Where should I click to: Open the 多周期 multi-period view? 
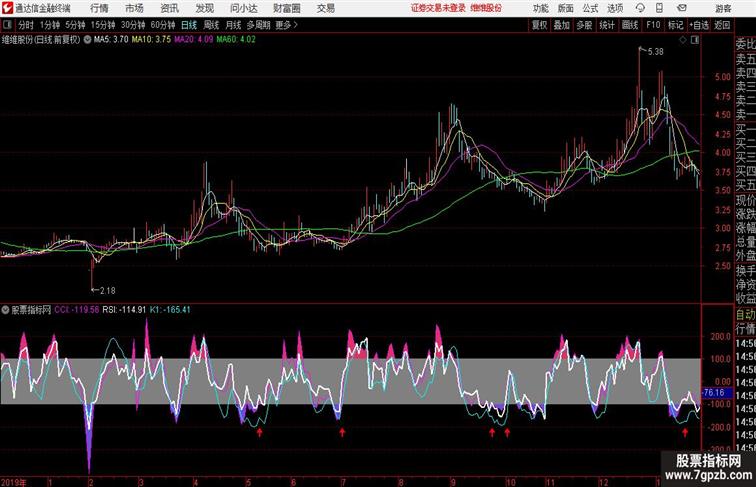click(x=258, y=25)
